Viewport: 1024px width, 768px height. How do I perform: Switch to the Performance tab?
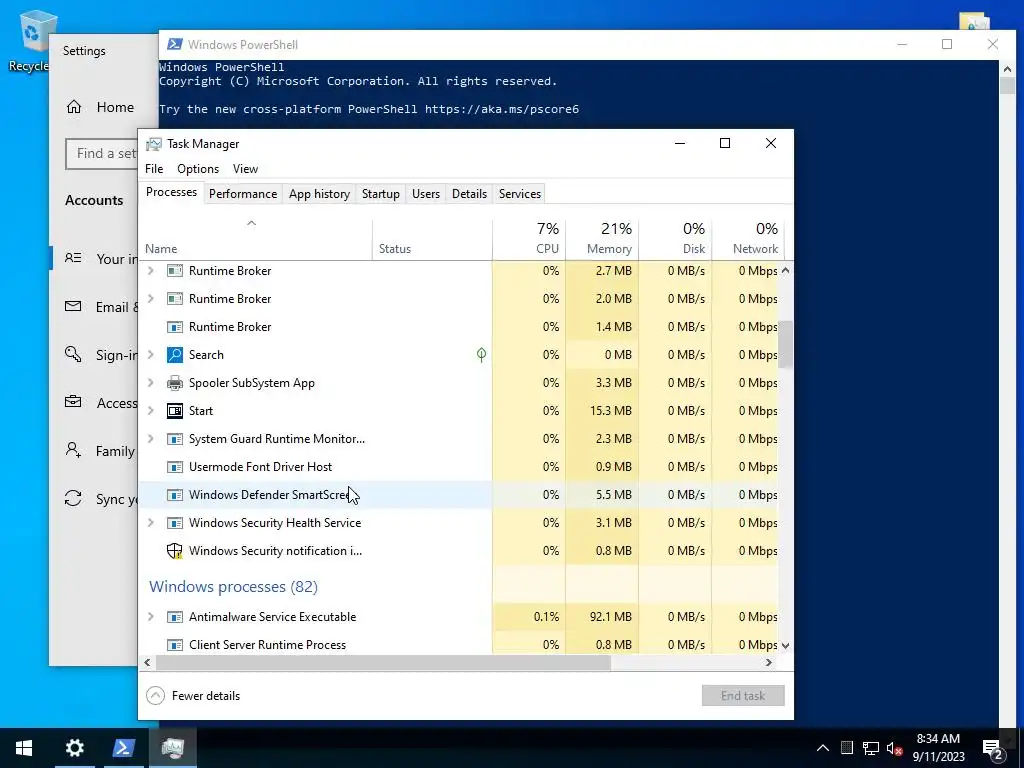click(243, 194)
